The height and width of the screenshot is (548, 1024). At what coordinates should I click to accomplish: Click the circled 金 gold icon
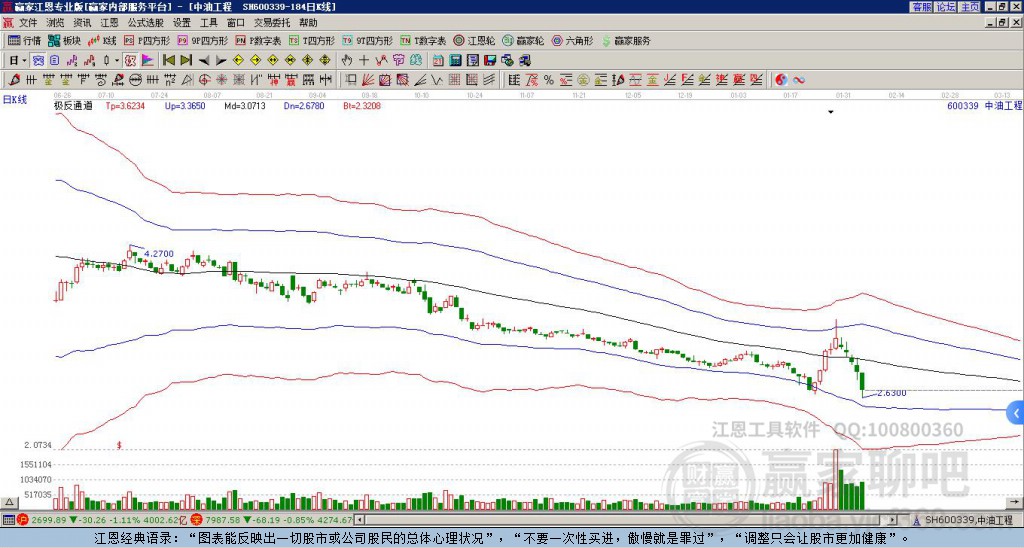(x=583, y=80)
